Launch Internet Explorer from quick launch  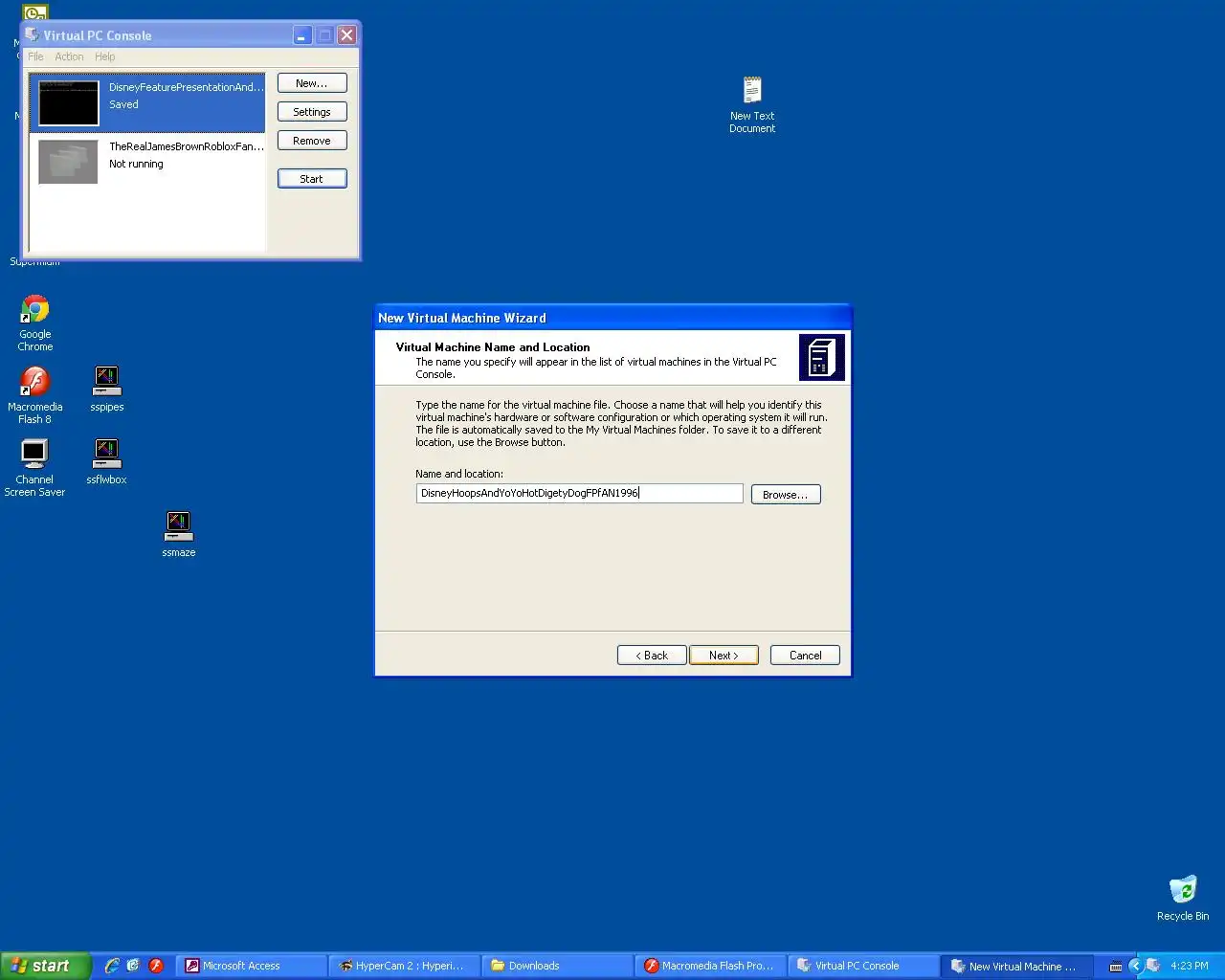[x=112, y=966]
